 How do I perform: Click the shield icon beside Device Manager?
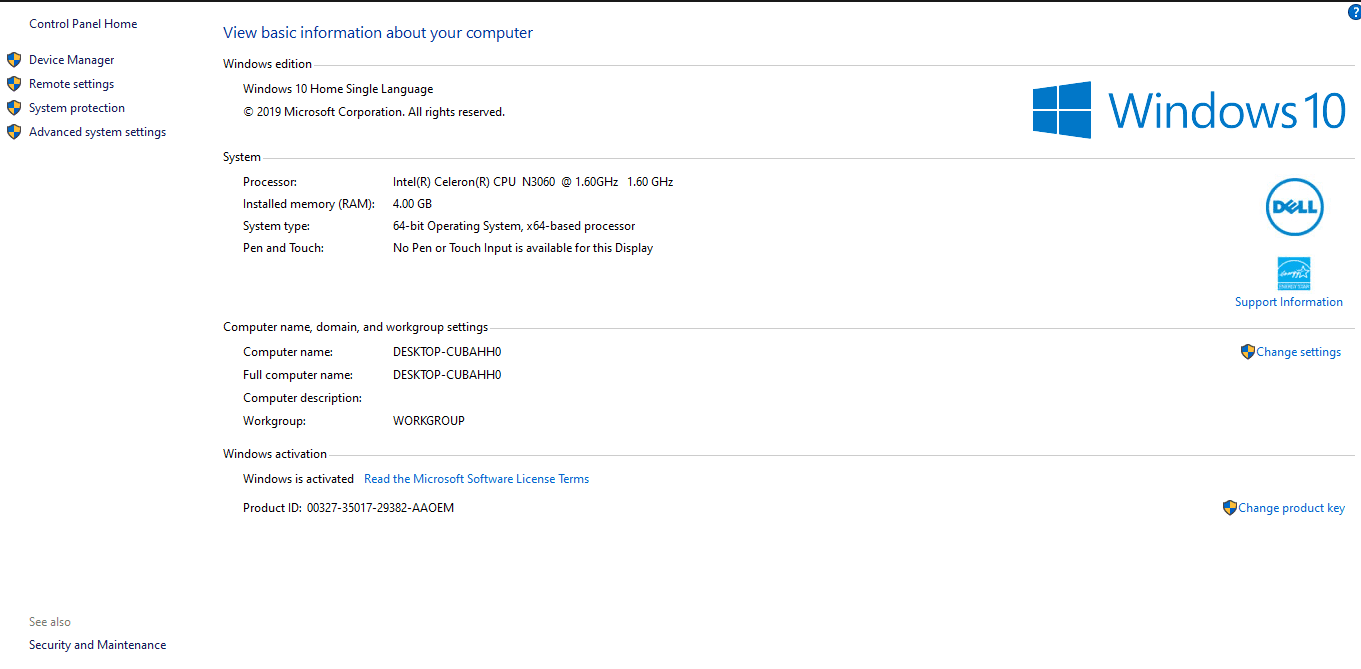click(x=14, y=60)
